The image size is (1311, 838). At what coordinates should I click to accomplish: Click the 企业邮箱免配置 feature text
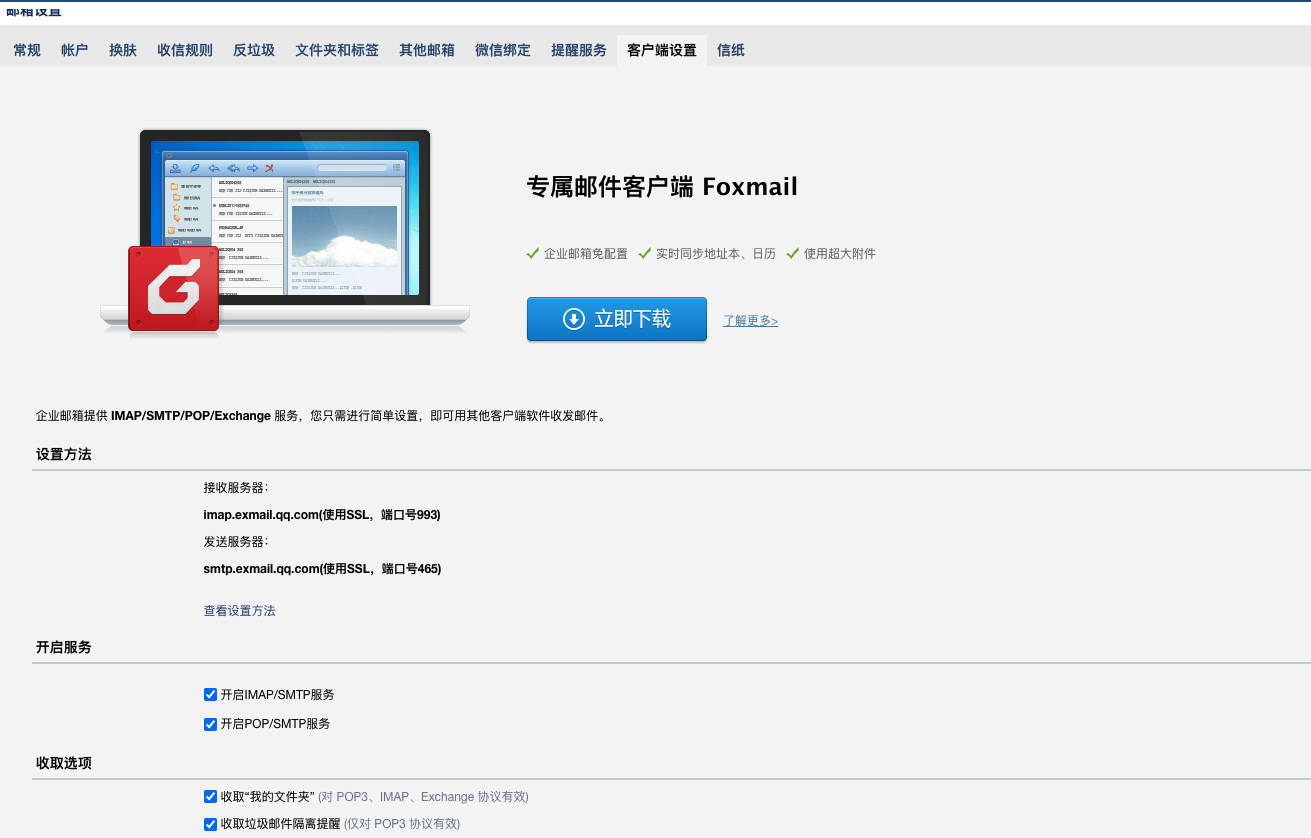586,254
